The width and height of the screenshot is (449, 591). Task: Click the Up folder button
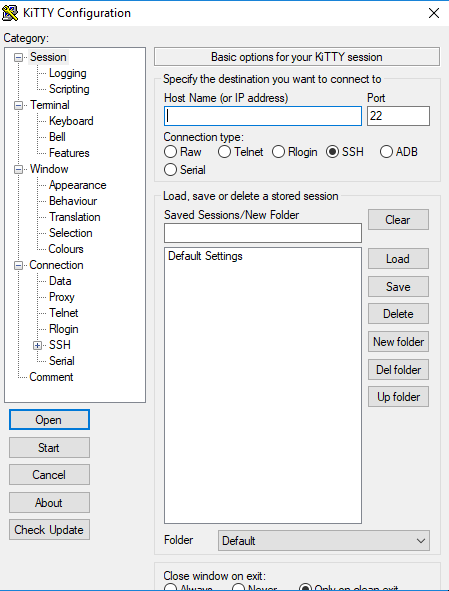398,397
